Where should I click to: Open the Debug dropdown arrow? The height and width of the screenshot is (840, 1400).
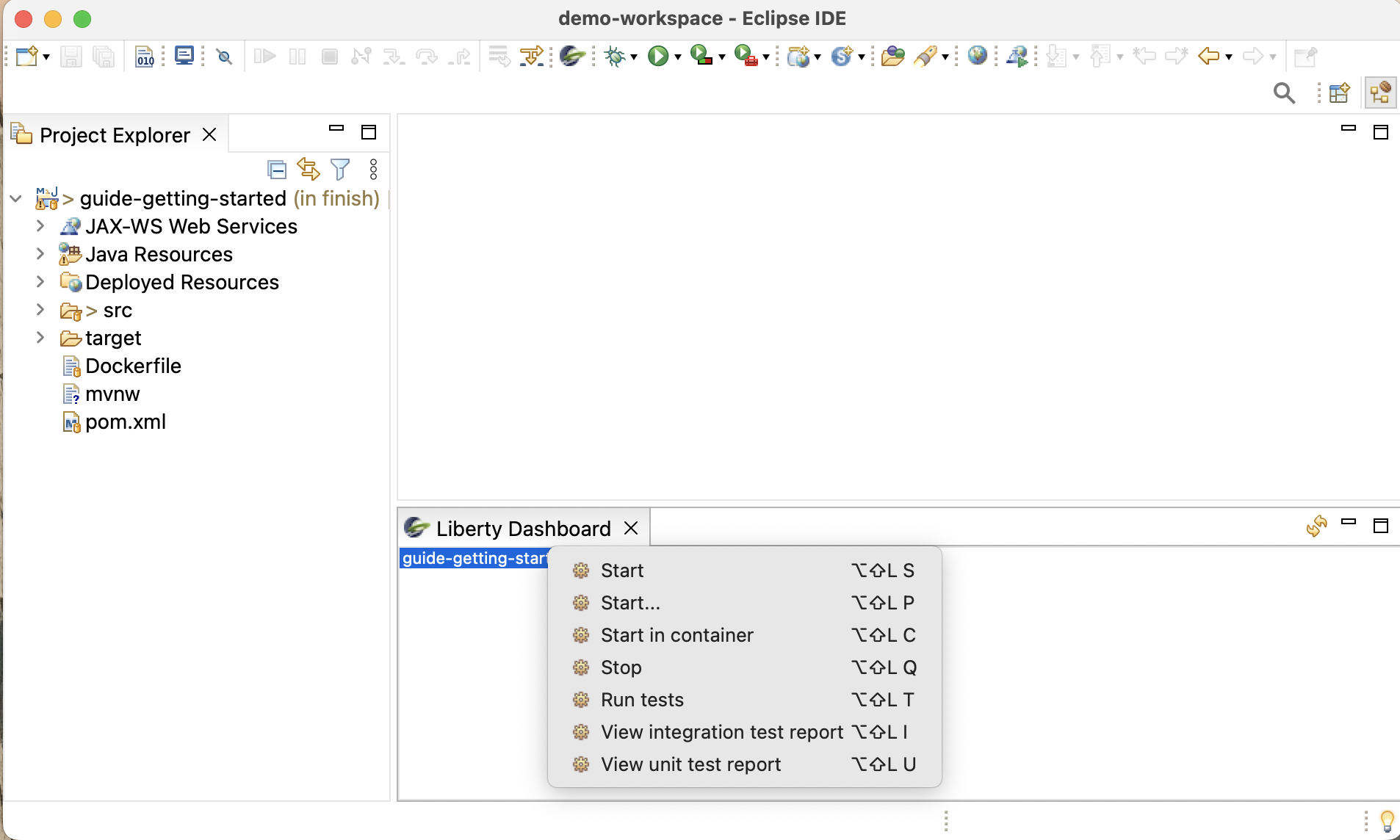(x=634, y=57)
